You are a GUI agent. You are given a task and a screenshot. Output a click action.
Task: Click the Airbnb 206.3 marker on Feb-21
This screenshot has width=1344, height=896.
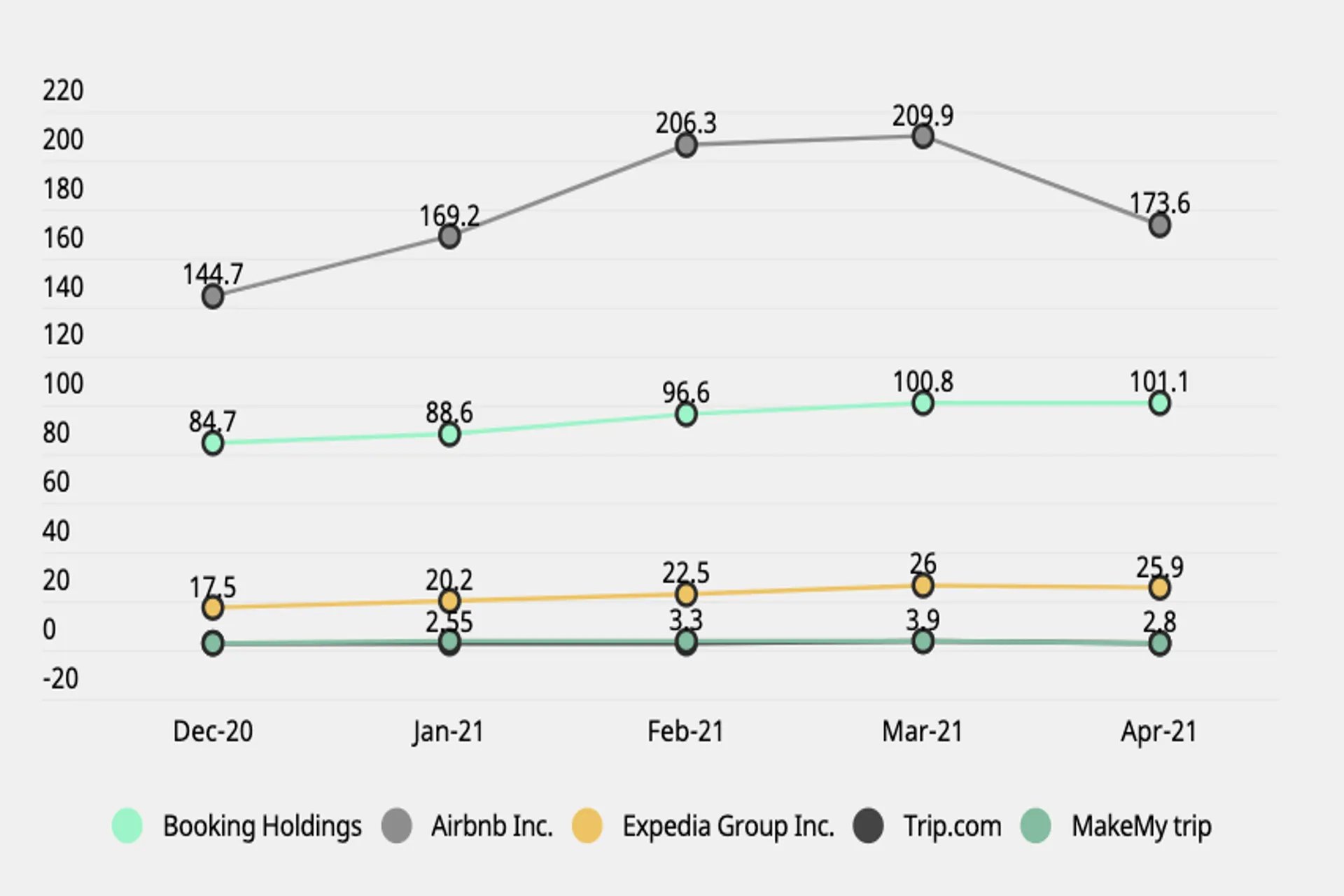tap(686, 145)
